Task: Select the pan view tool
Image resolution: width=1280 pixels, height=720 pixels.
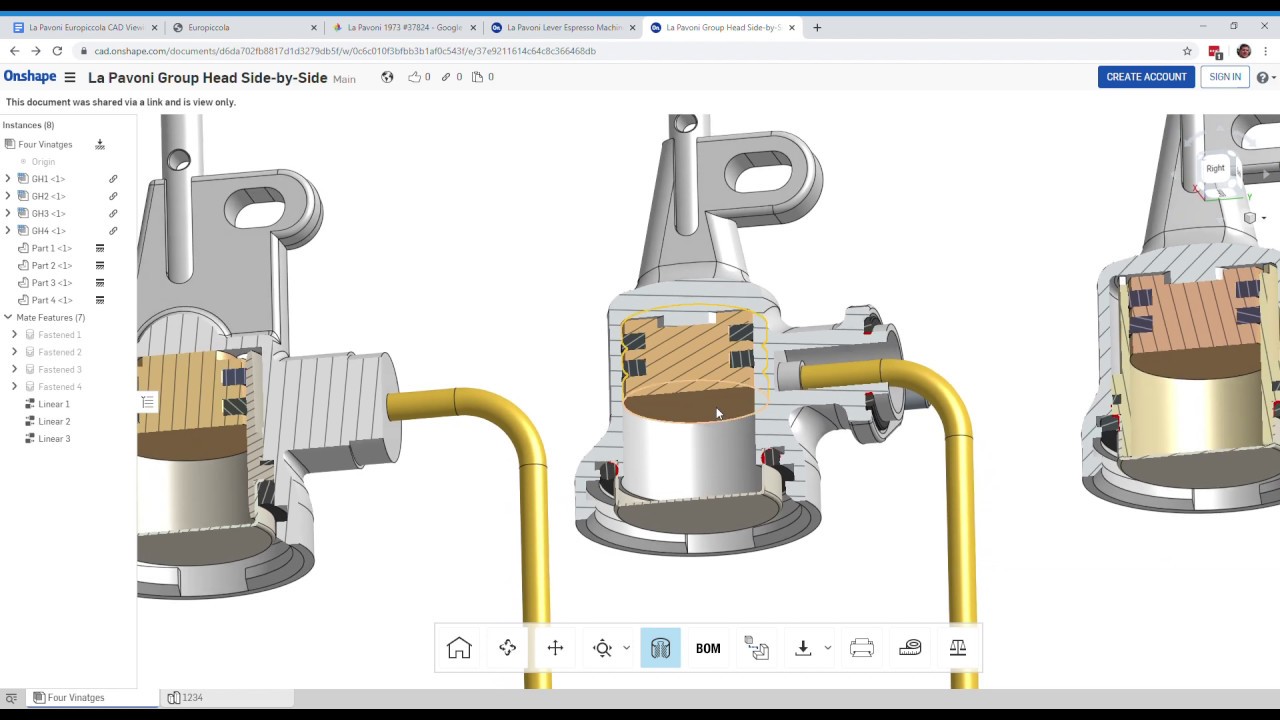Action: click(555, 648)
